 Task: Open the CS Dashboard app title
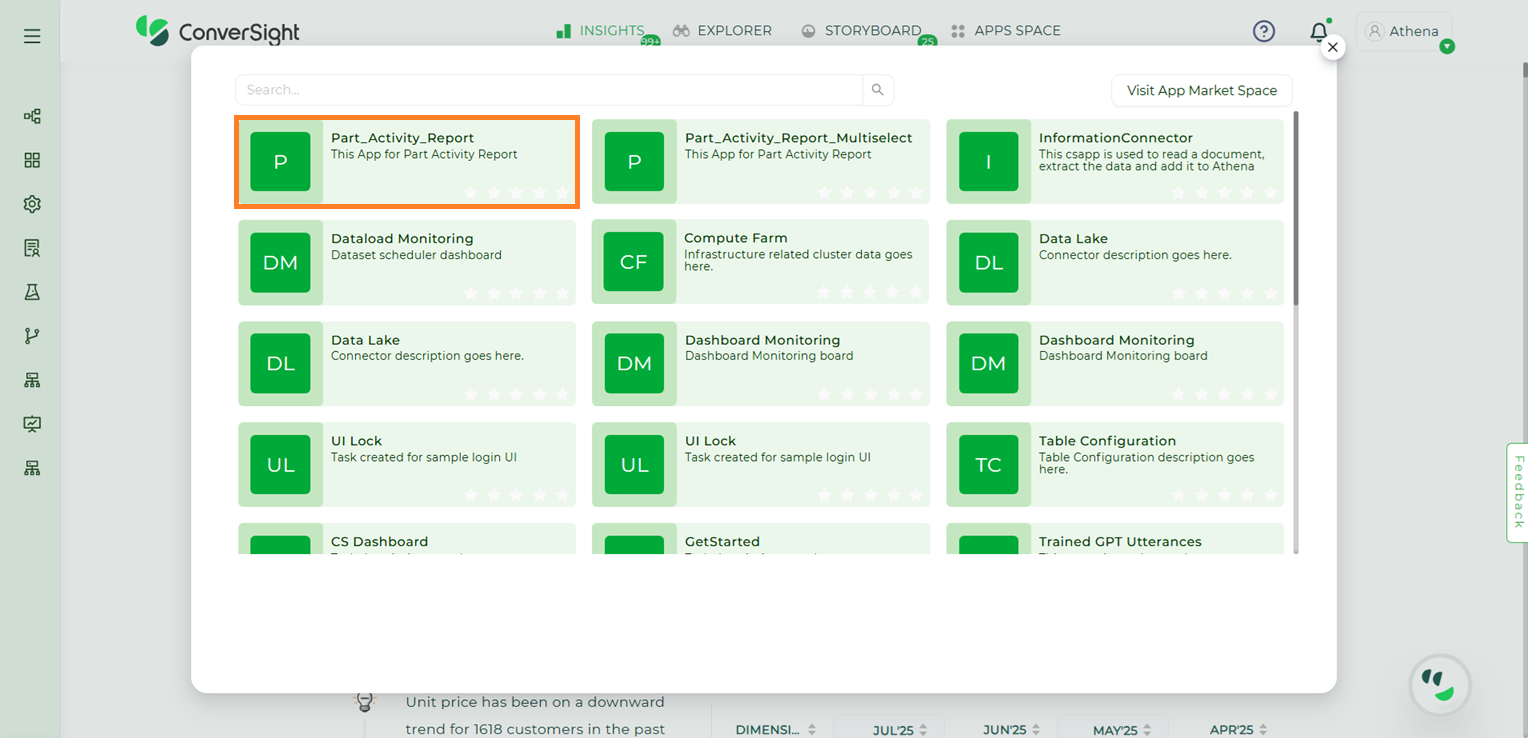(379, 542)
